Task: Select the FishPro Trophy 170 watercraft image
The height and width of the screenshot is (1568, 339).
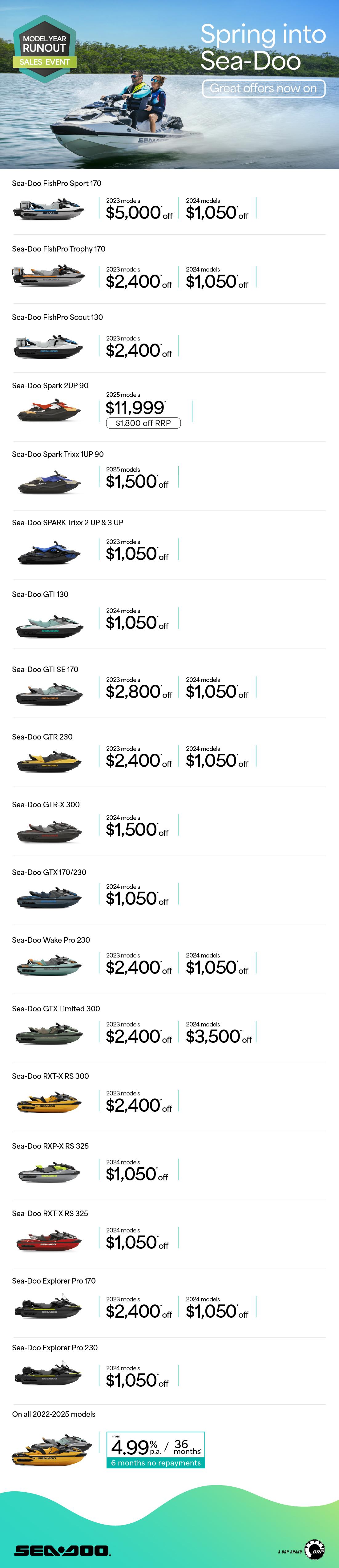Action: pyautogui.click(x=49, y=276)
